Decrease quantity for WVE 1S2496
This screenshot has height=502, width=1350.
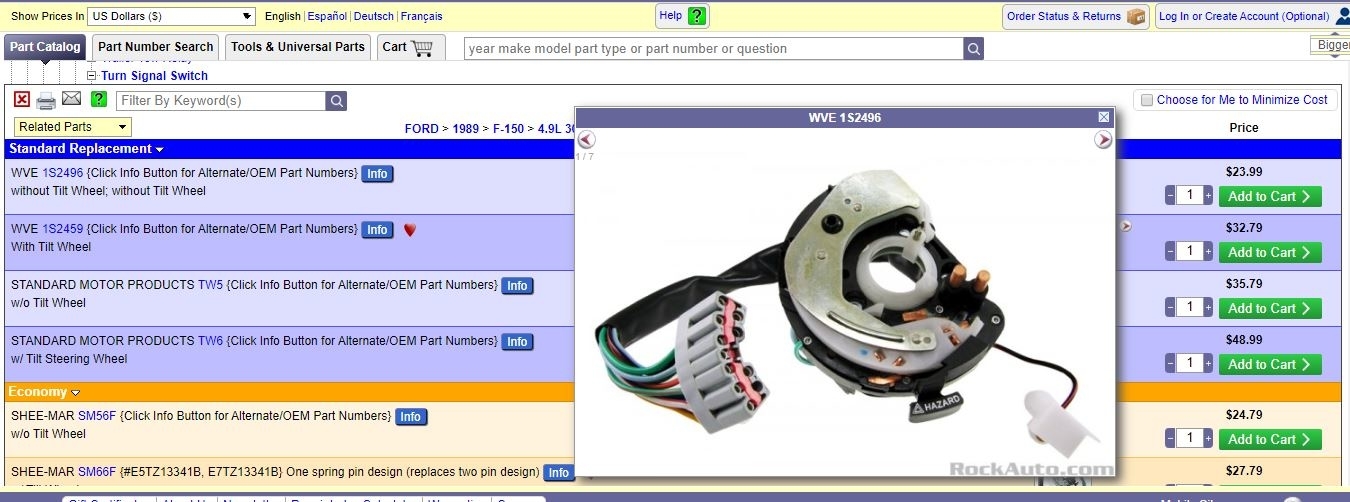(1170, 196)
